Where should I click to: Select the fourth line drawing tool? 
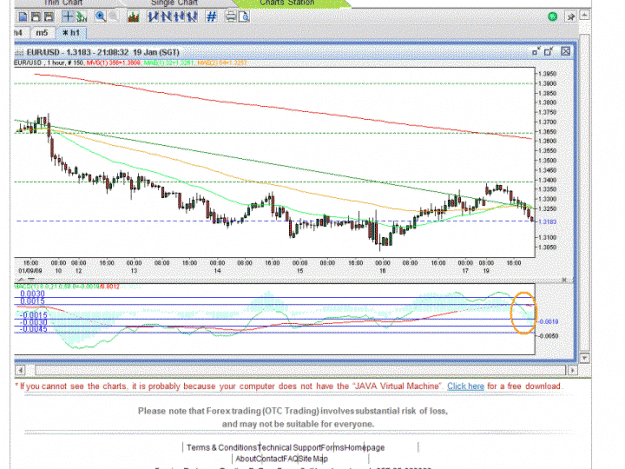[x=192, y=17]
